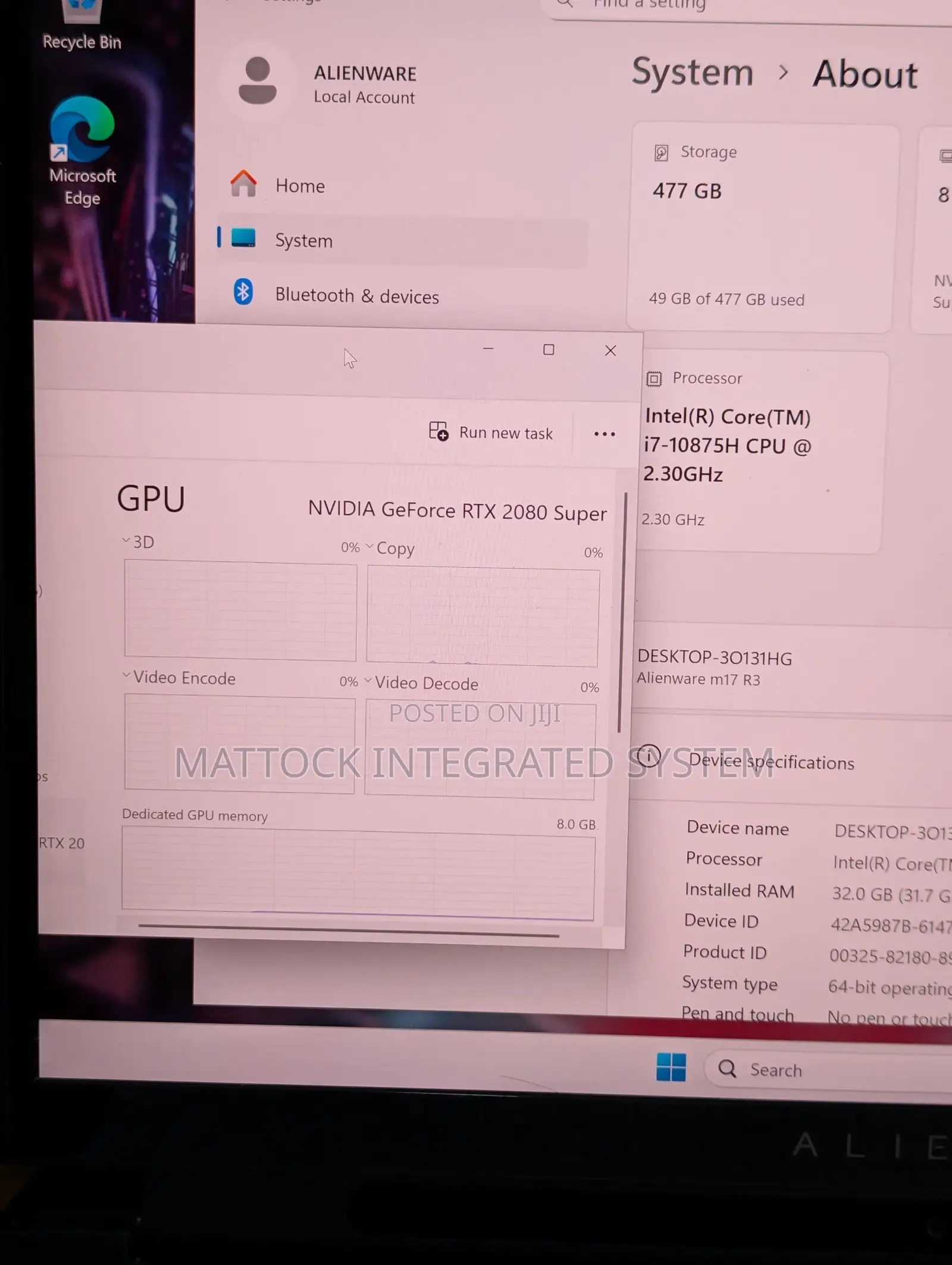Click the System monitor icon in sidebar
Viewport: 952px width, 1265px height.
point(243,237)
